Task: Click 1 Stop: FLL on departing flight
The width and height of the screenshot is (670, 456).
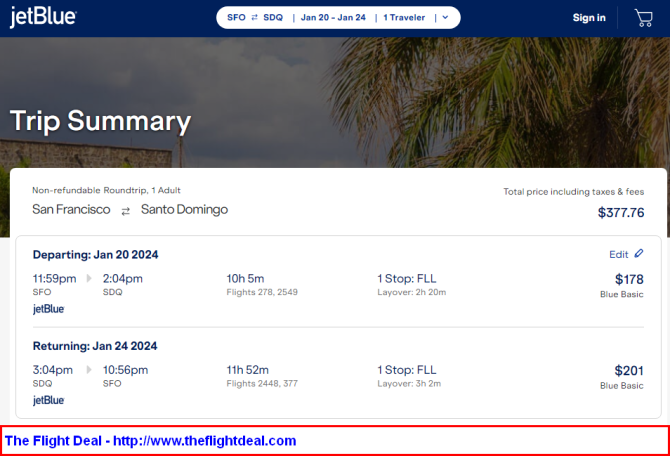Action: [407, 279]
